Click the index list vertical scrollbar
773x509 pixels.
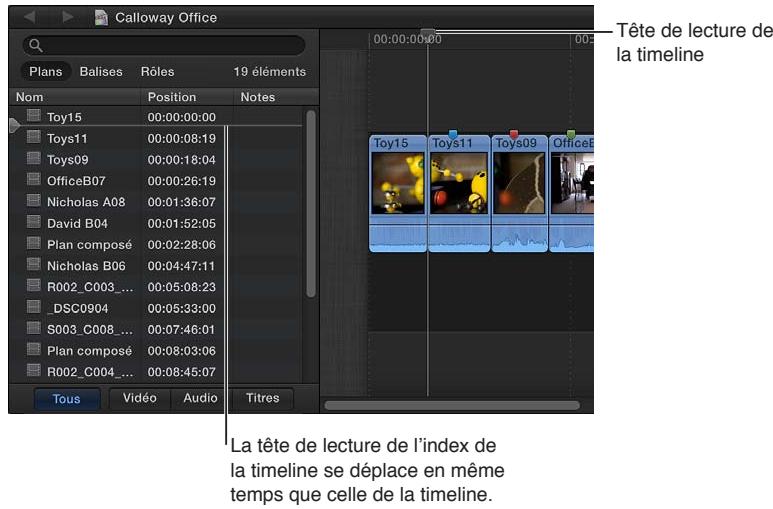311,204
